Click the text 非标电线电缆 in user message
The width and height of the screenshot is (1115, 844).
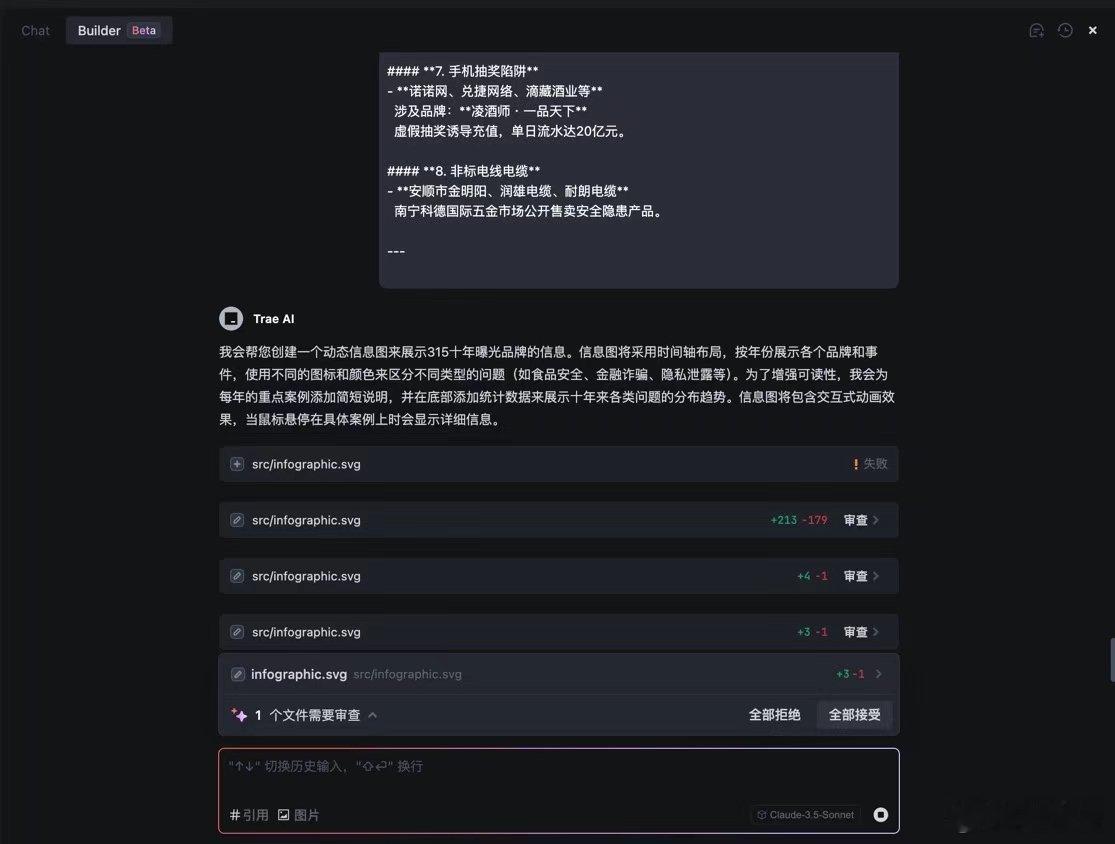click(x=489, y=171)
